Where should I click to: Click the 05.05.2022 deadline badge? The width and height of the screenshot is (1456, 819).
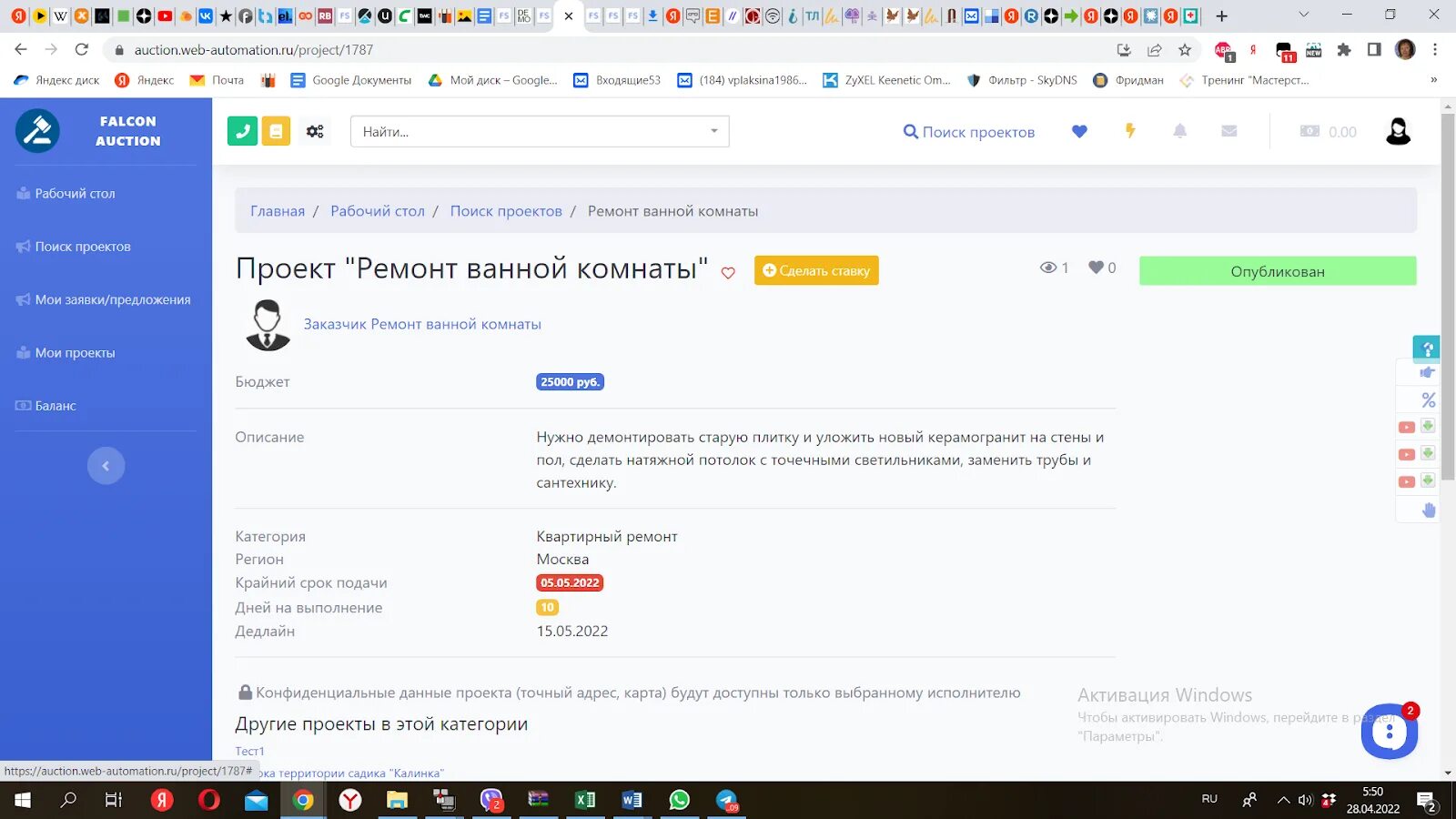(570, 583)
